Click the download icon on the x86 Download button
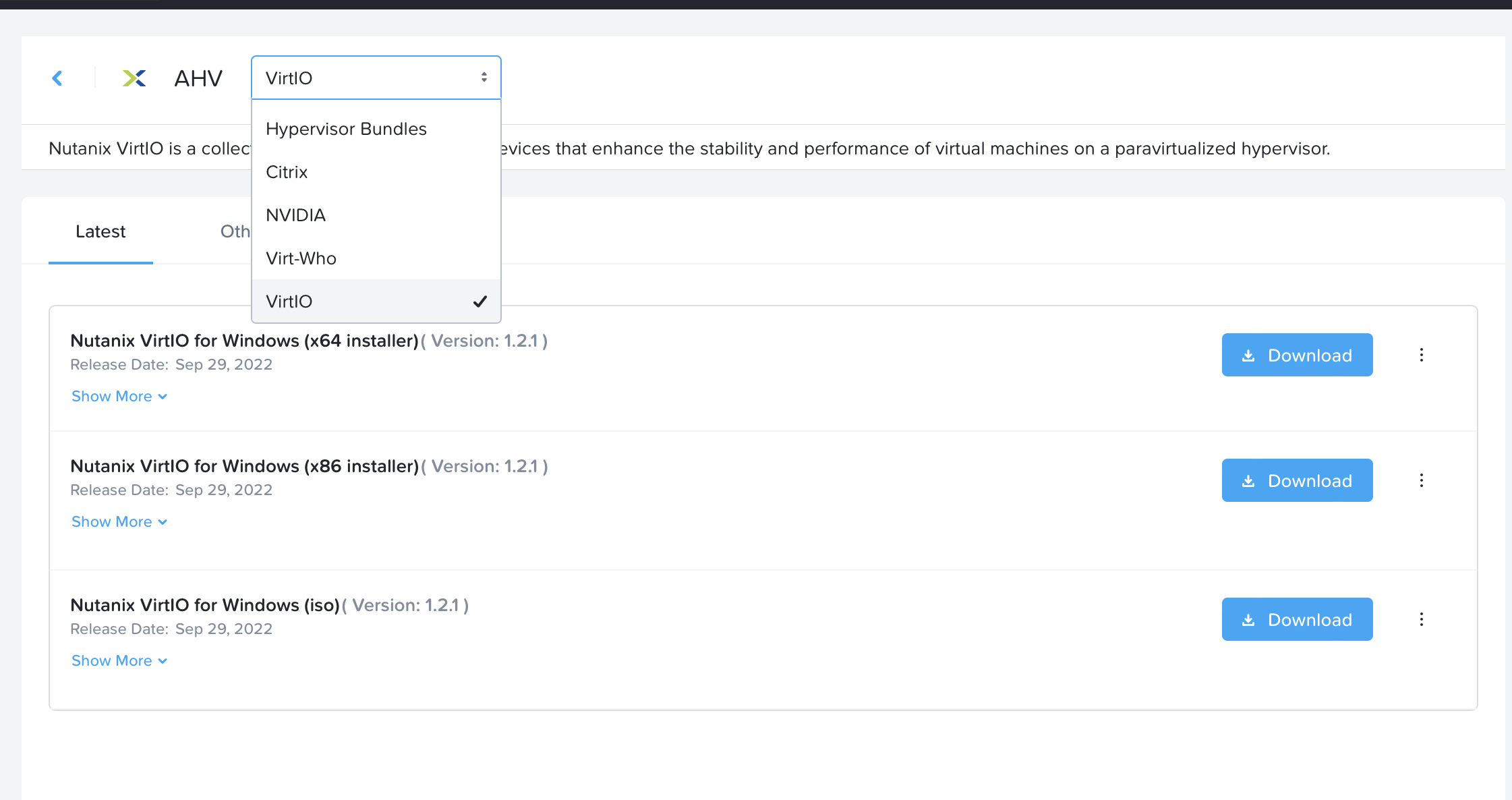 (x=1250, y=480)
